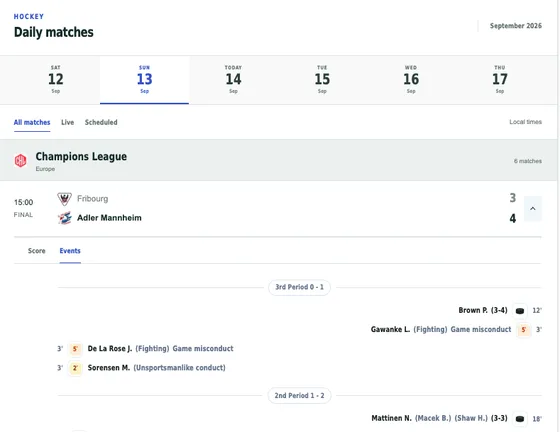The height and width of the screenshot is (432, 560).
Task: Switch to the All matches filter
Action: [32, 122]
